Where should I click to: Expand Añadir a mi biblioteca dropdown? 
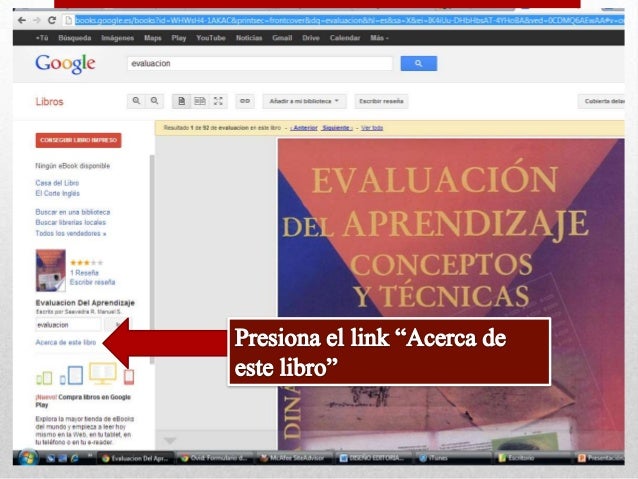(304, 101)
